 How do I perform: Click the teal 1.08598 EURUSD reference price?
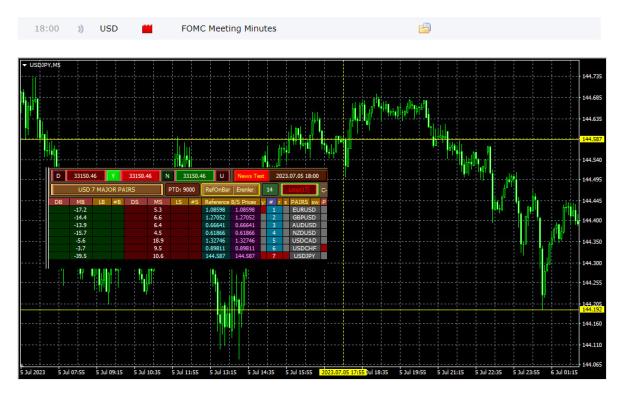tap(216, 210)
